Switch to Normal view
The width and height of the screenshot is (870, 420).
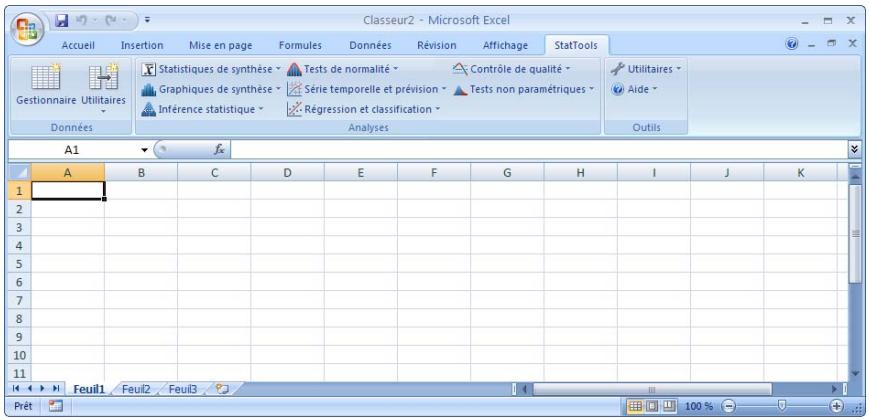[635, 406]
